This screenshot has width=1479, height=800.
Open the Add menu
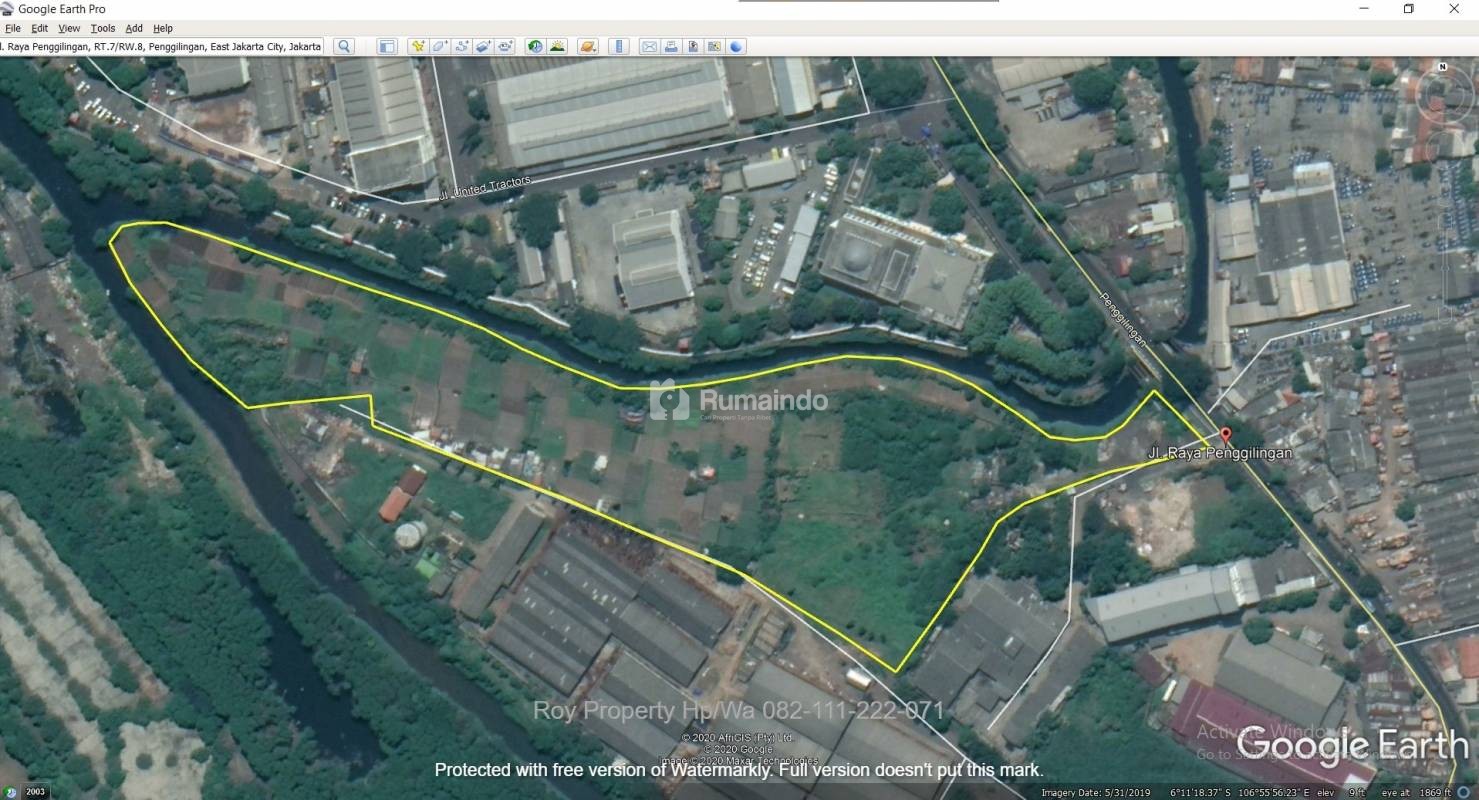coord(134,28)
